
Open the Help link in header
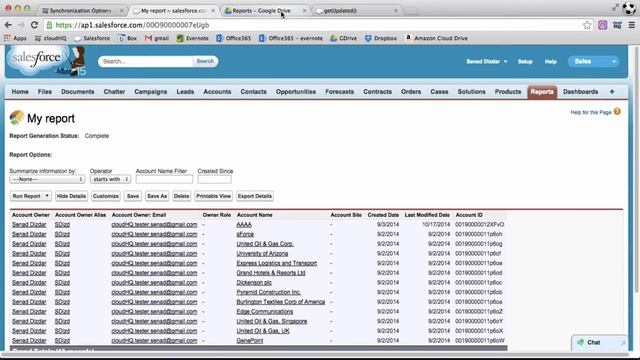551,61
